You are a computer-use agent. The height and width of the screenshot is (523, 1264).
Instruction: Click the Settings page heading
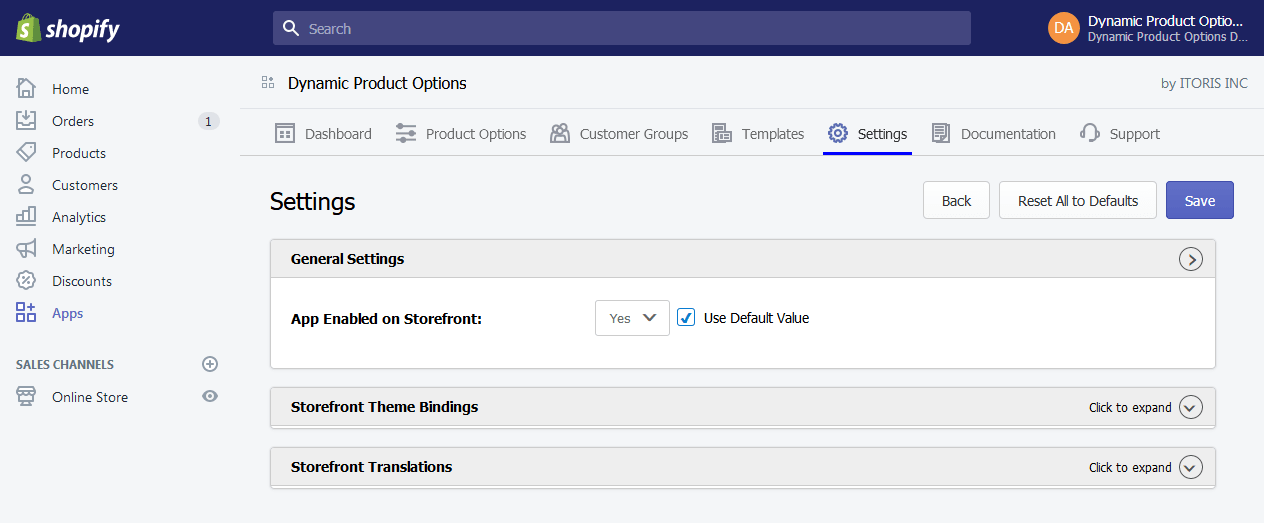pyautogui.click(x=313, y=201)
